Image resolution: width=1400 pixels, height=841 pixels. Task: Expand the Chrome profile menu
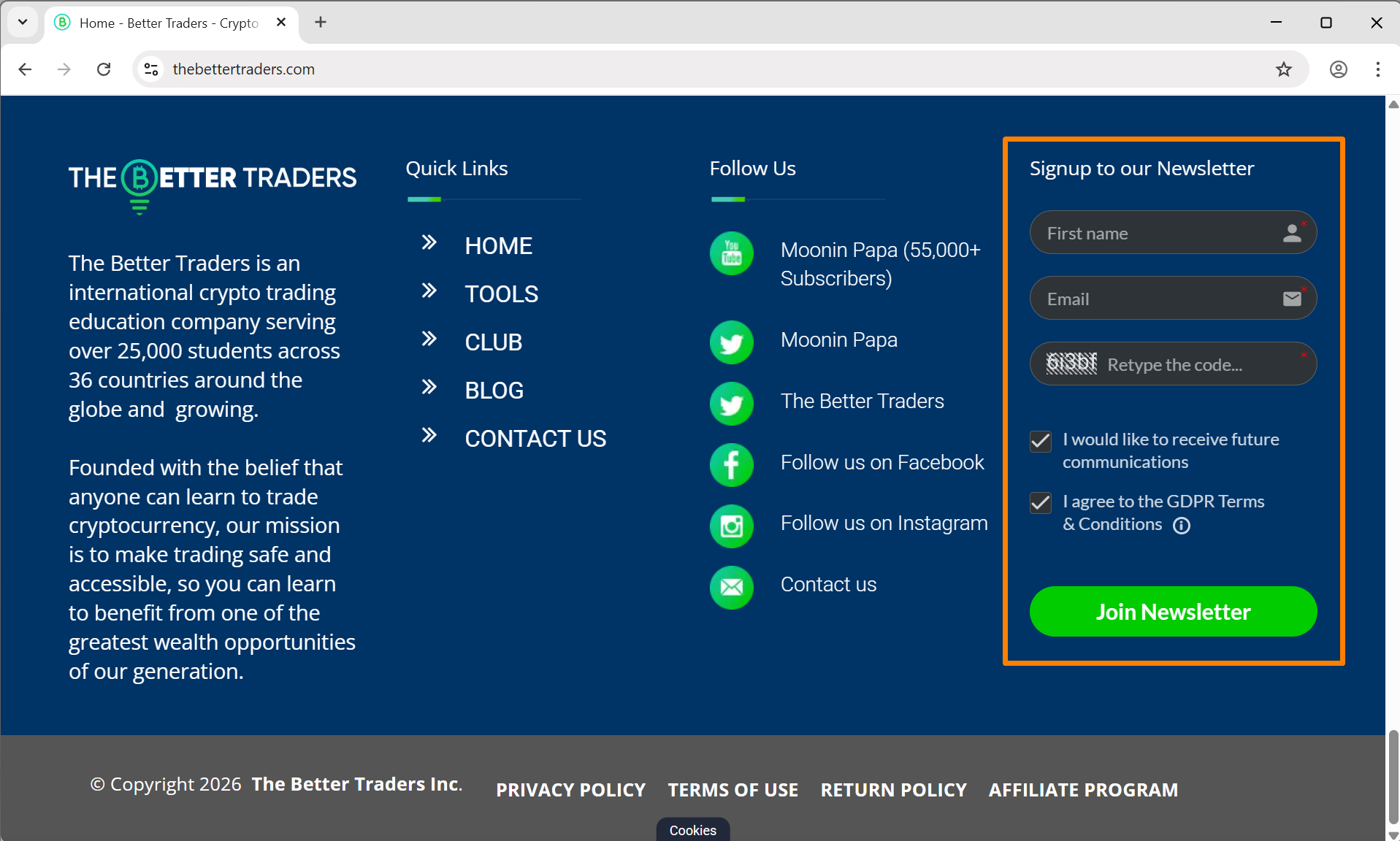(x=1339, y=69)
